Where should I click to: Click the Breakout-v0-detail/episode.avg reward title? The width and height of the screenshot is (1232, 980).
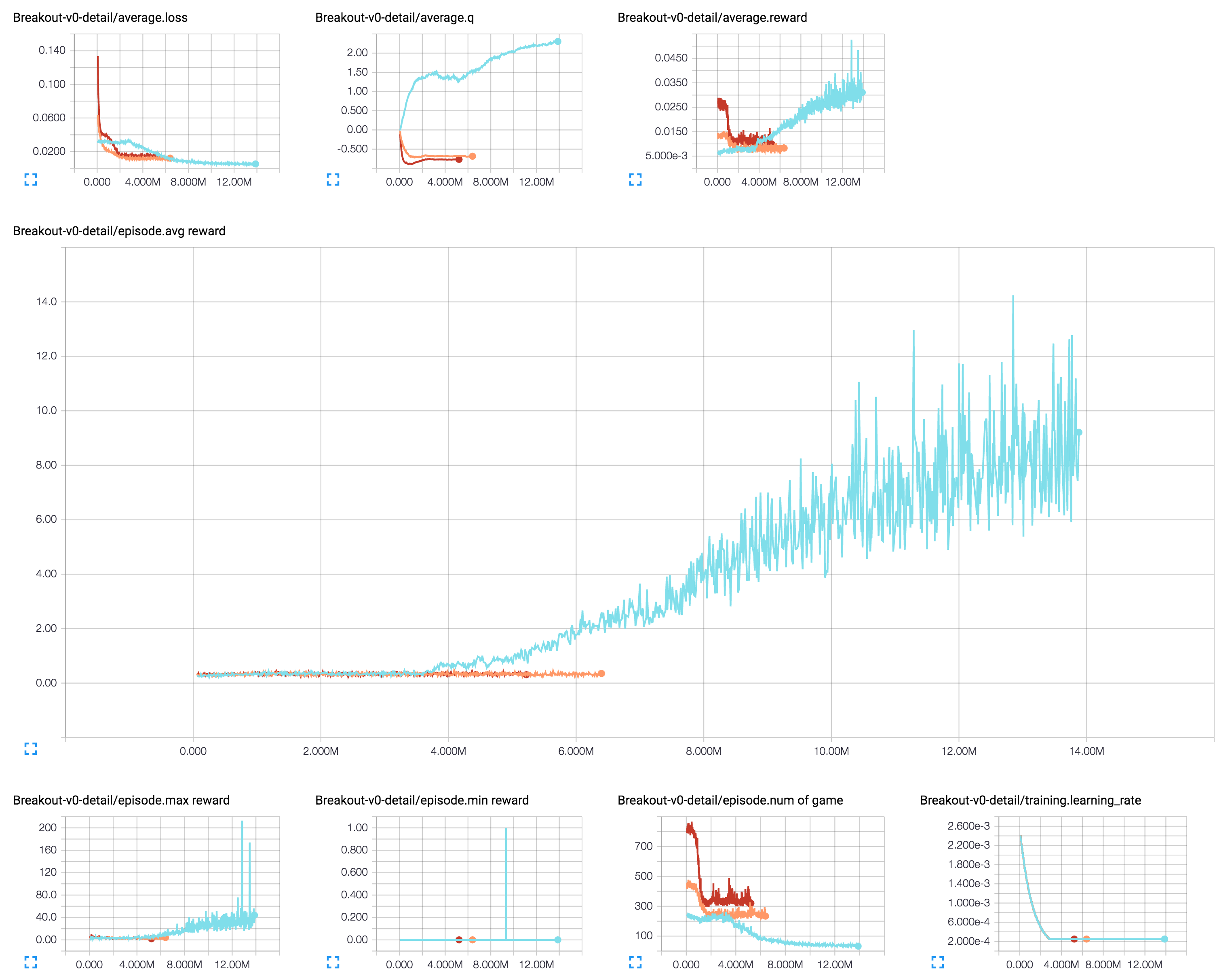click(x=119, y=231)
